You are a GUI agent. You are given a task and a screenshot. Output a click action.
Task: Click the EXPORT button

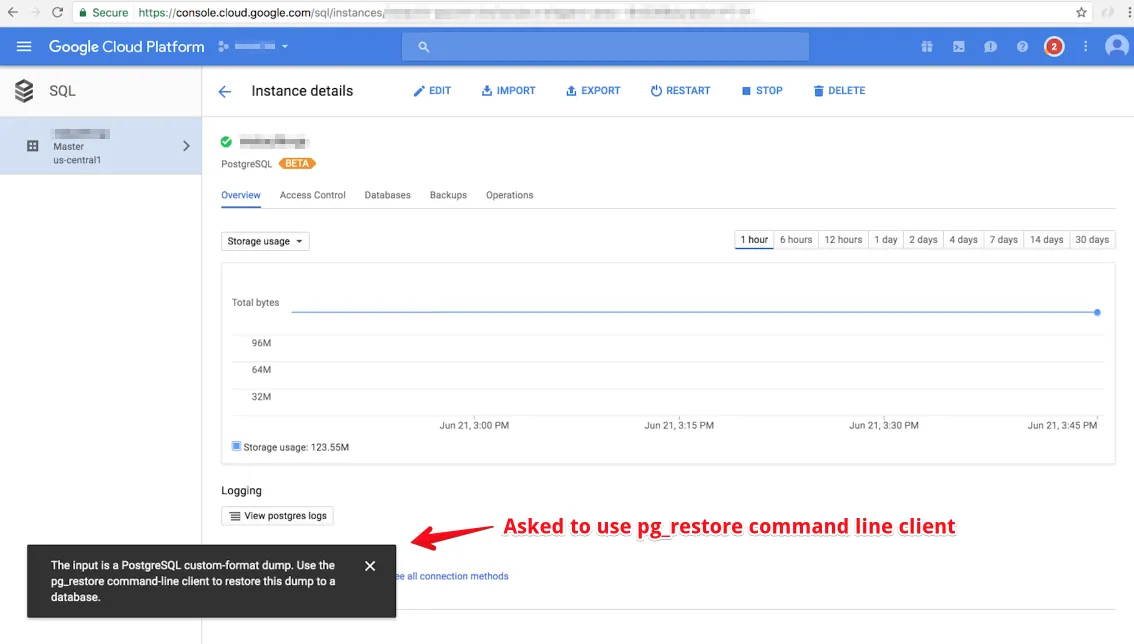point(593,90)
